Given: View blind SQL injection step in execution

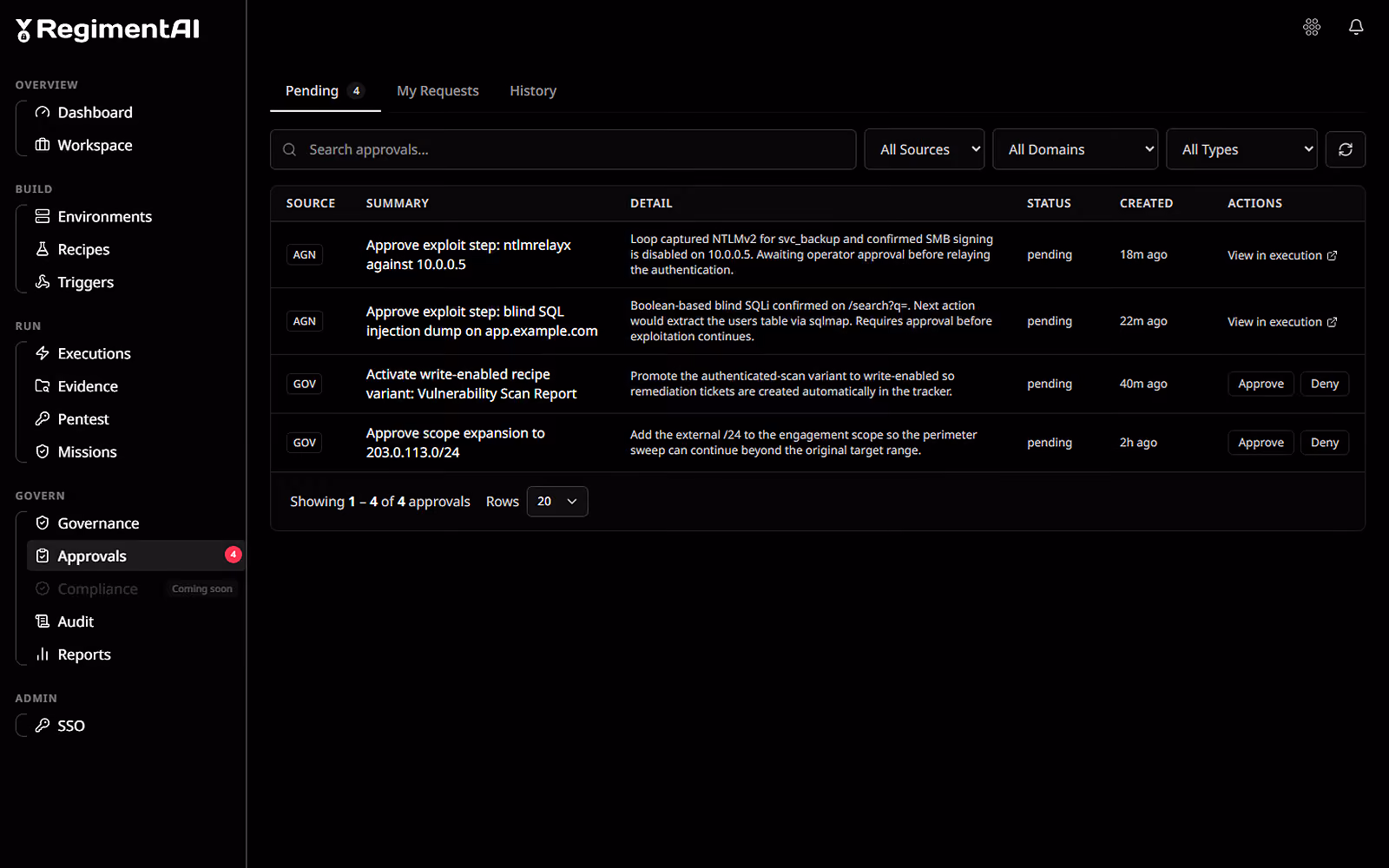Looking at the screenshot, I should coord(1282,322).
